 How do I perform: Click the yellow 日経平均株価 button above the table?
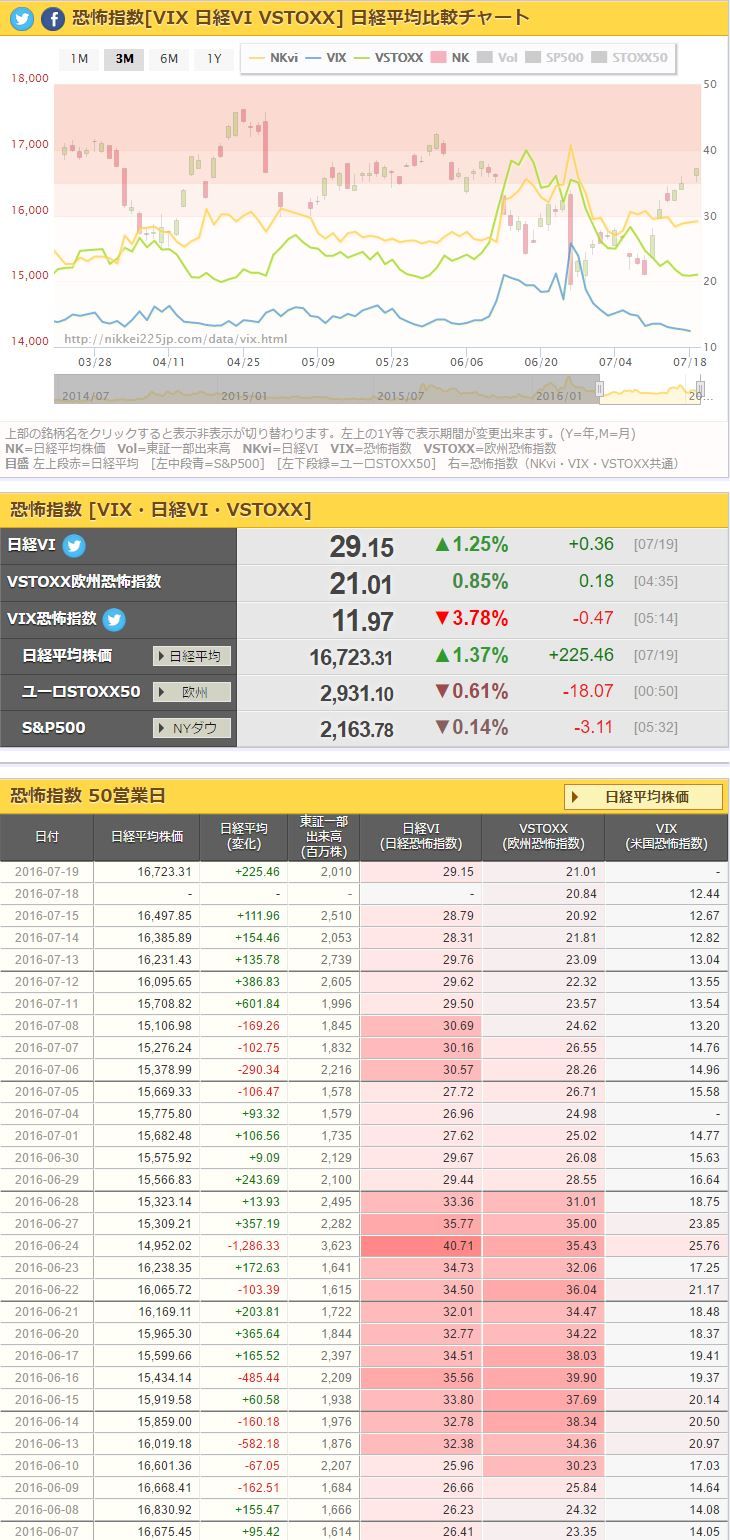644,797
